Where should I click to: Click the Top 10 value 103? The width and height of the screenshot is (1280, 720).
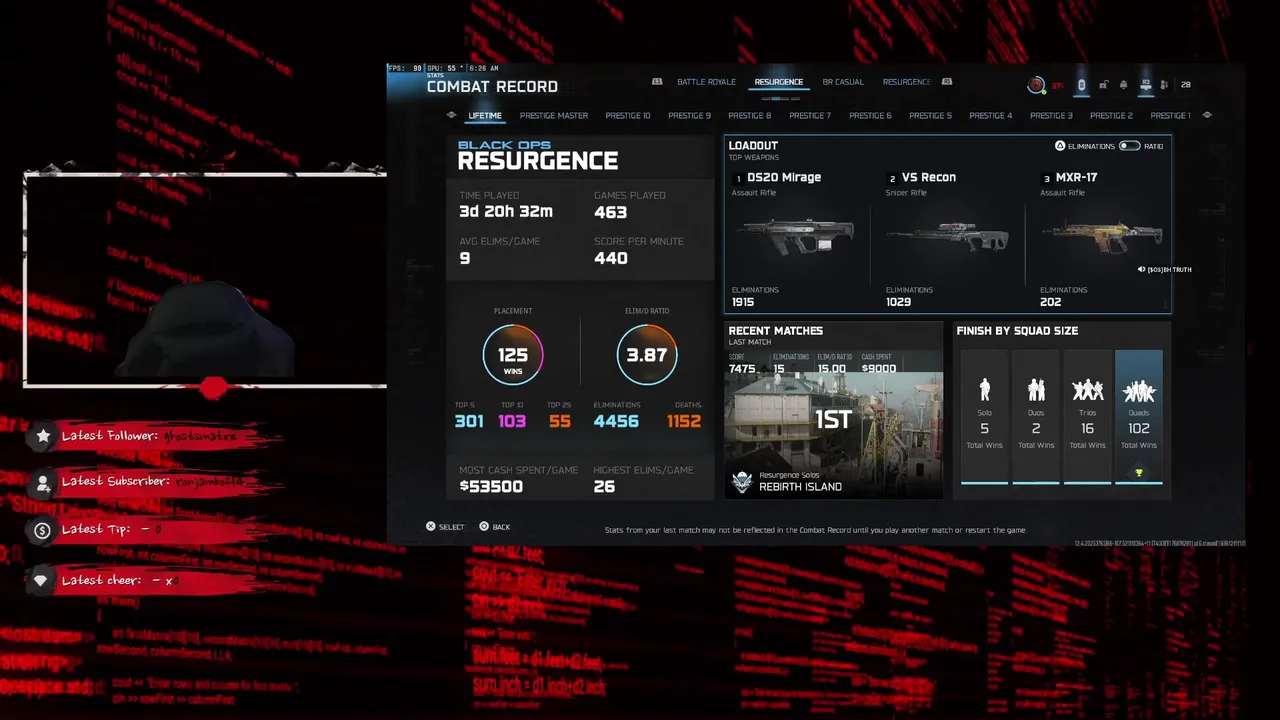coord(512,421)
